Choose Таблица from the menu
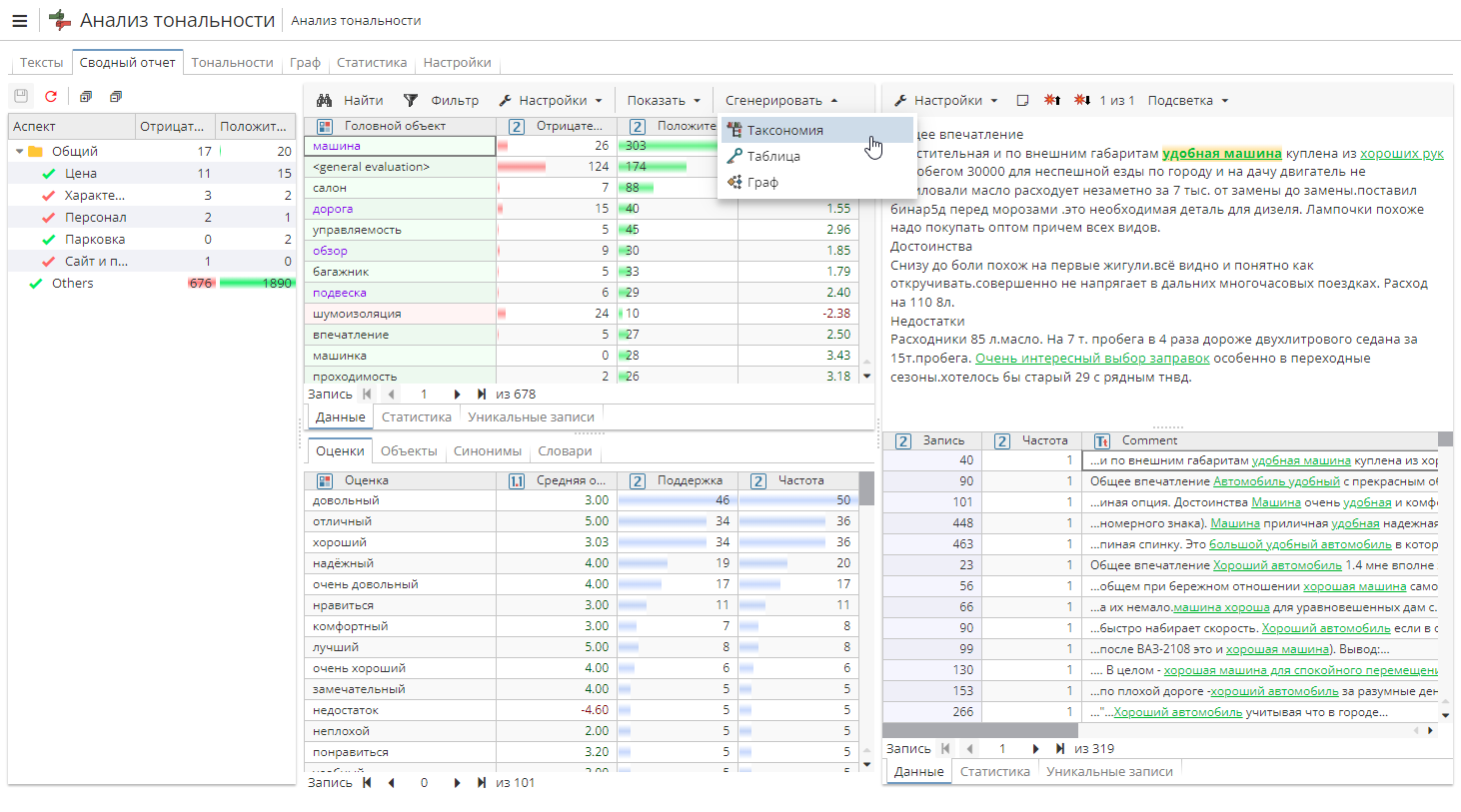 (x=815, y=156)
